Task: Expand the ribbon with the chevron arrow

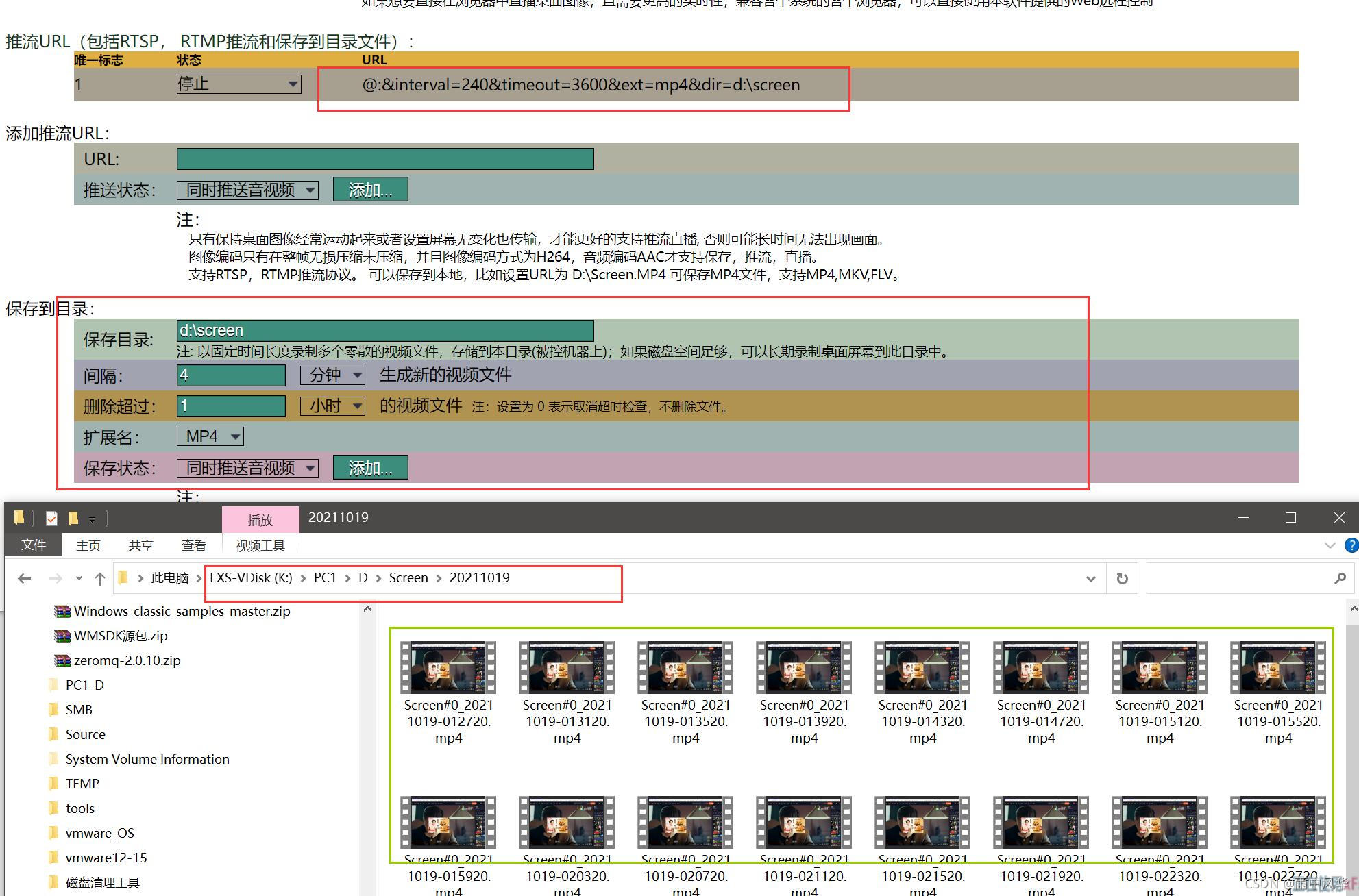Action: pyautogui.click(x=1330, y=545)
